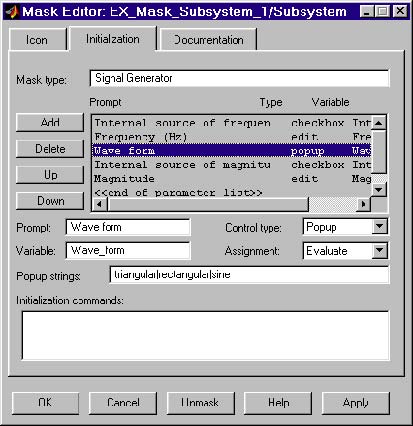Select the '<<end of parameter list>>' row
Screen dimensions: 413x426
click(232, 192)
